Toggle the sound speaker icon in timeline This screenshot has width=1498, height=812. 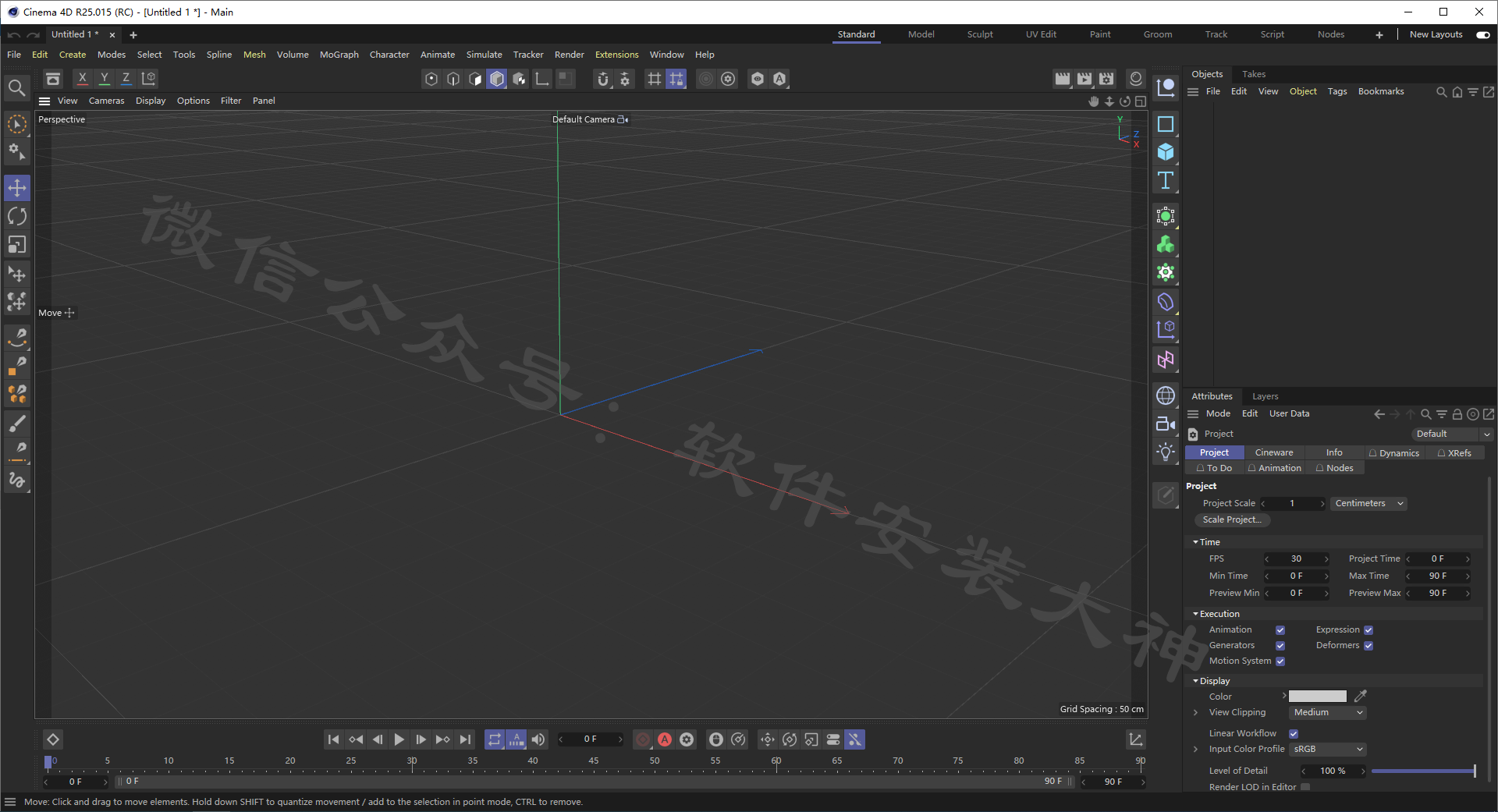tap(538, 739)
